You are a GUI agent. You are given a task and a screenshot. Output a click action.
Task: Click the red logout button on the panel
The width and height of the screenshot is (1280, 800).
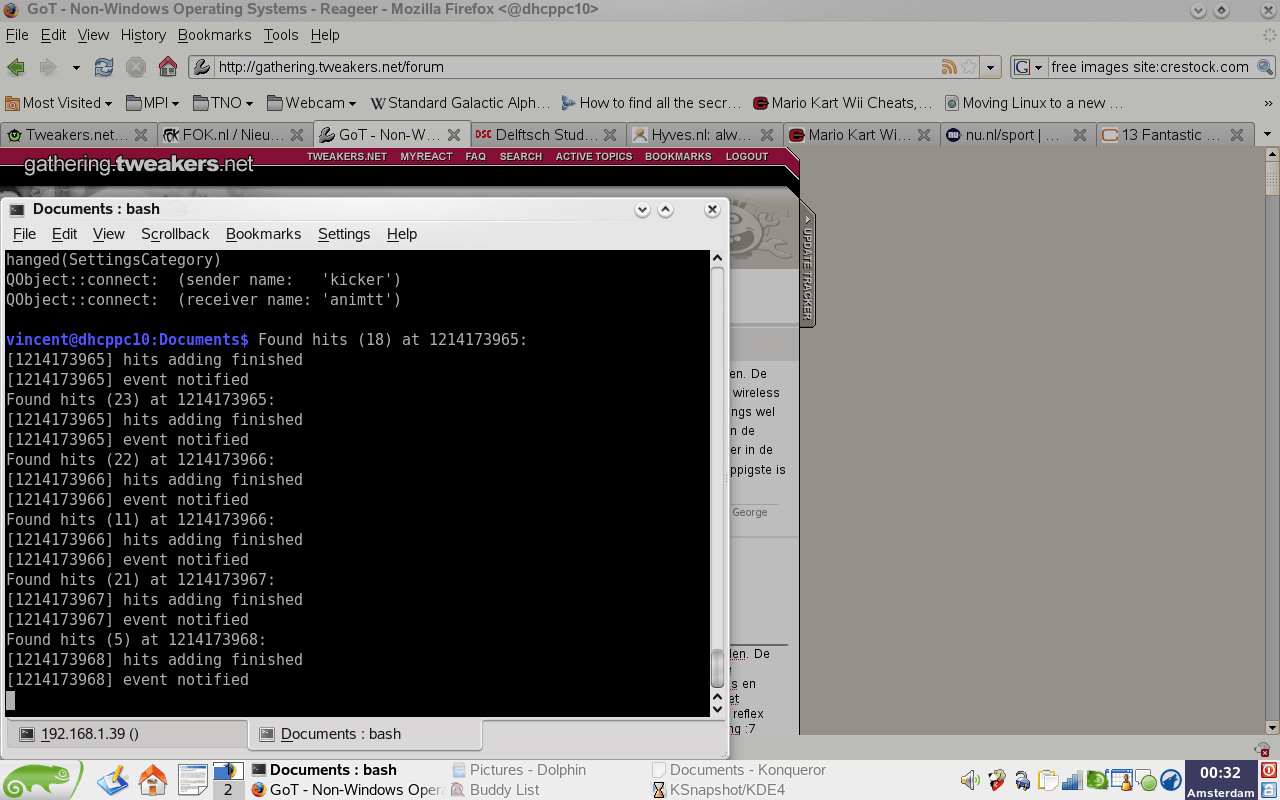click(x=1269, y=770)
